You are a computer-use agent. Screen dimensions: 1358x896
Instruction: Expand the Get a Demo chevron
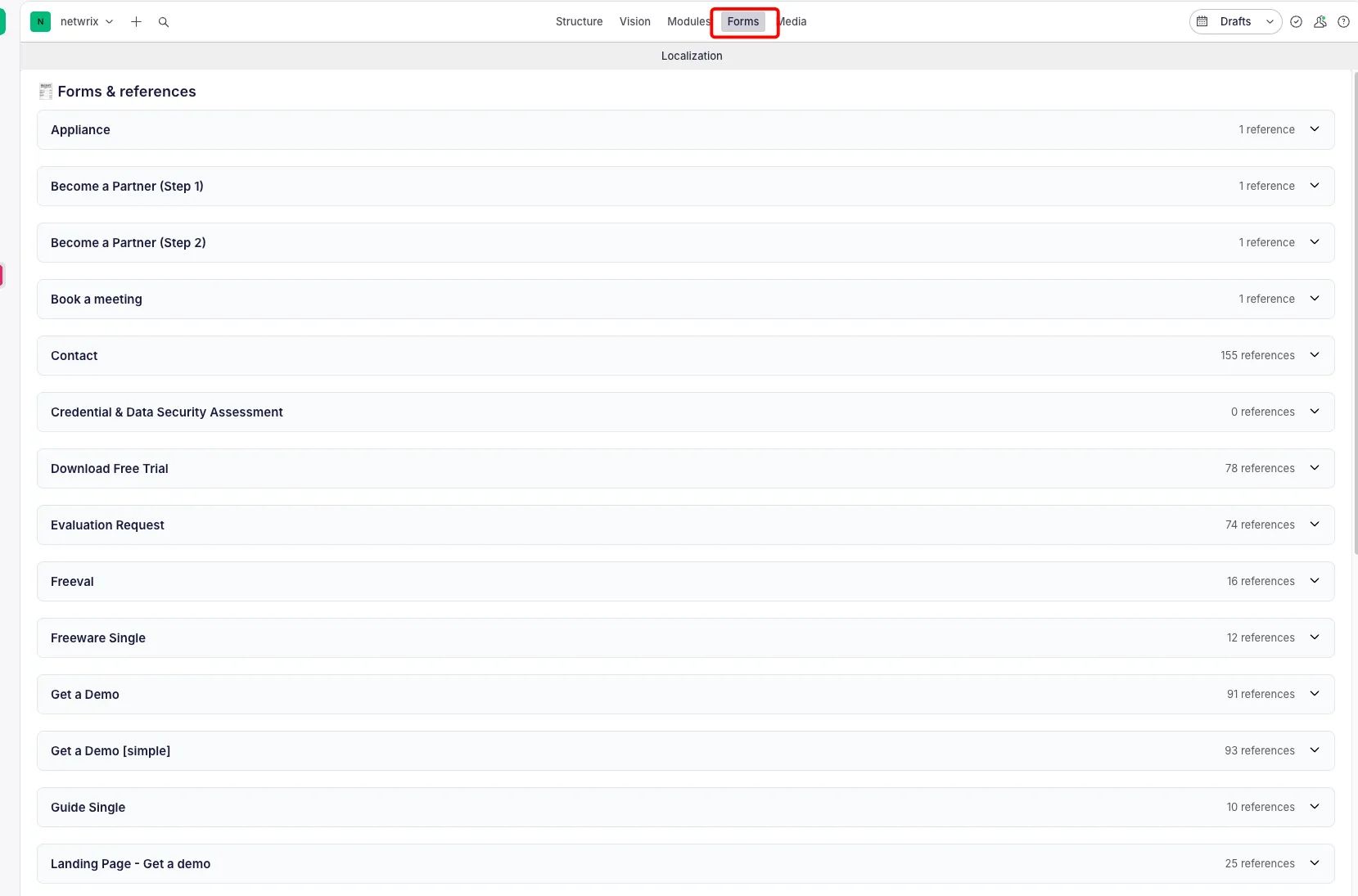click(1315, 694)
